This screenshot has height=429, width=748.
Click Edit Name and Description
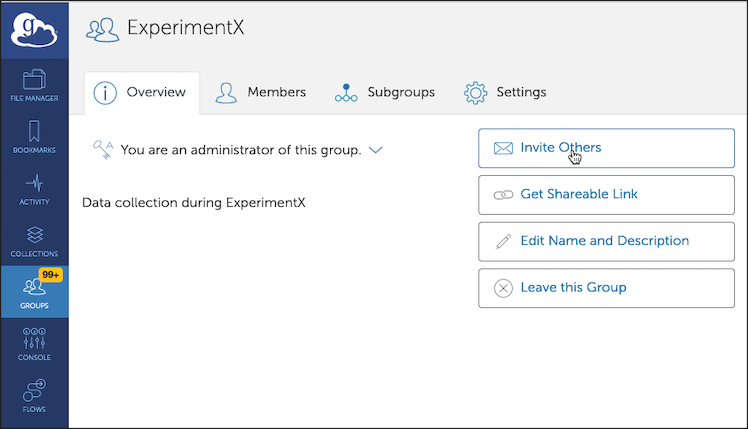[x=606, y=241]
